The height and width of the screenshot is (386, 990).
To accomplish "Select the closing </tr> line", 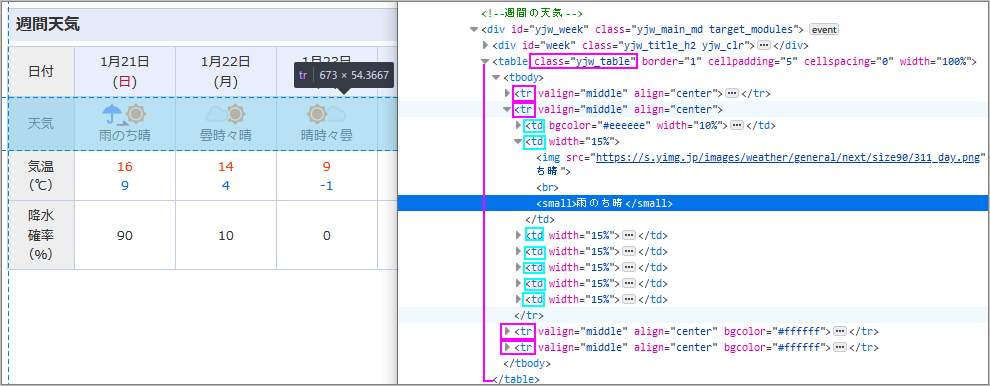I will pyautogui.click(x=530, y=315).
